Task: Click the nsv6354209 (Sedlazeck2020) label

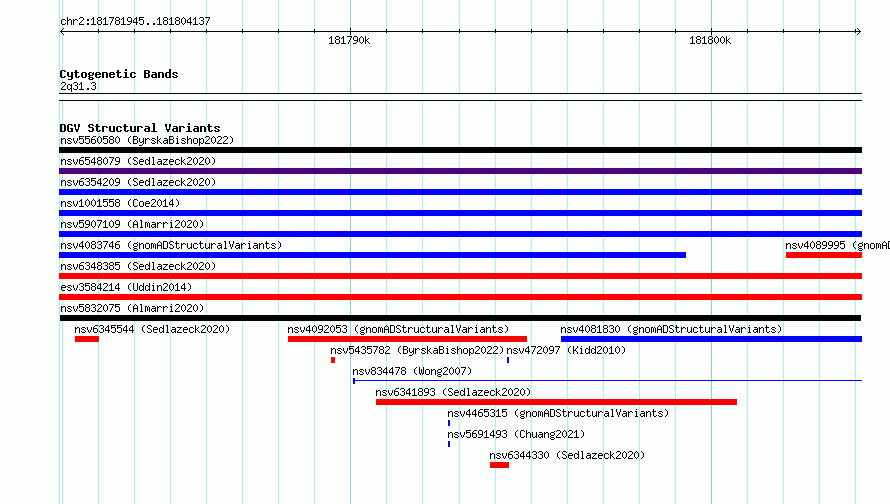Action: click(x=138, y=182)
